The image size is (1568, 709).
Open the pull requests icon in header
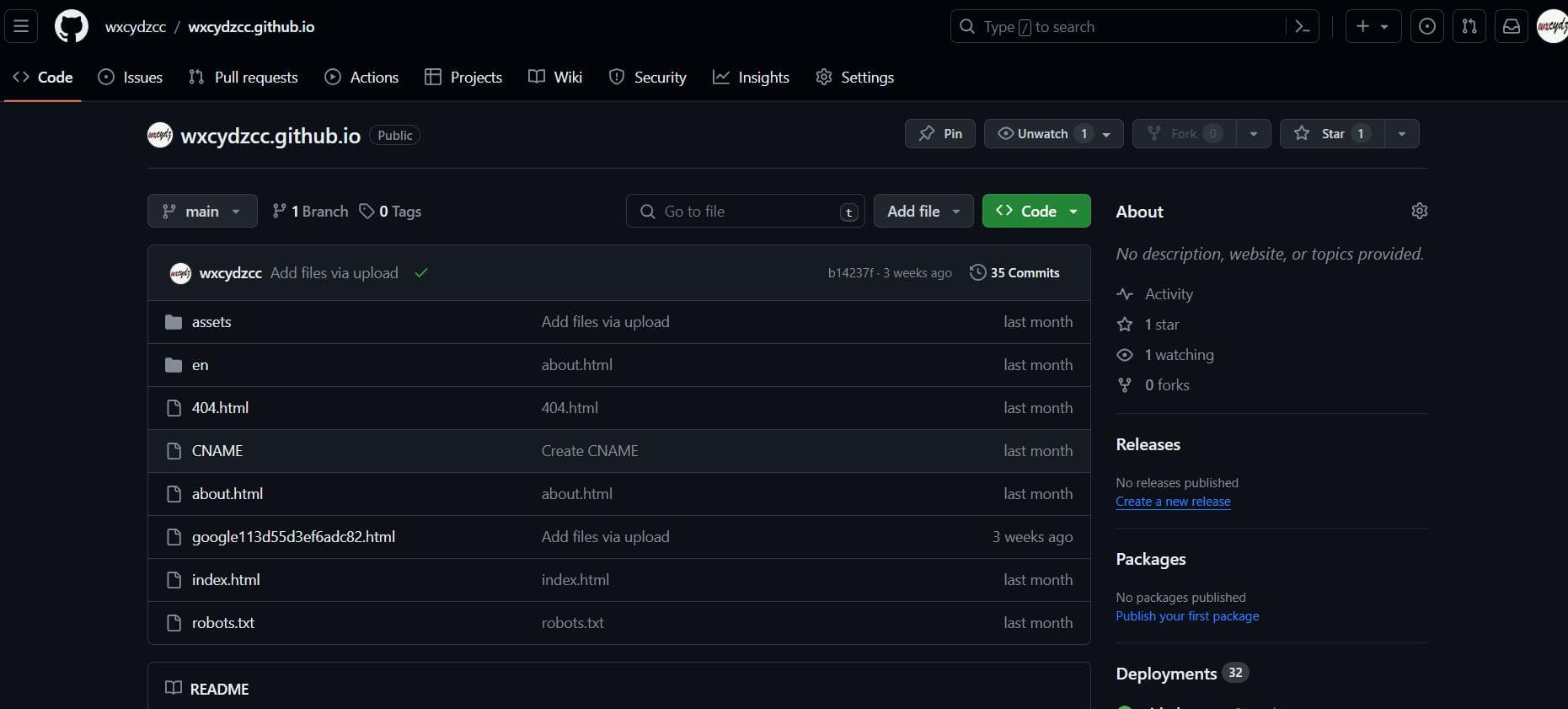[x=1469, y=27]
